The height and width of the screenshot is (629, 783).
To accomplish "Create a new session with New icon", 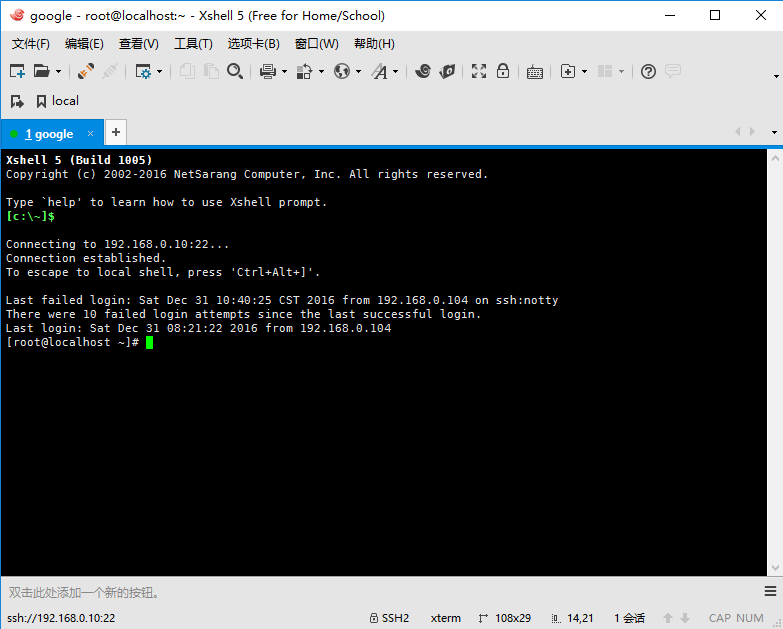I will (x=17, y=71).
